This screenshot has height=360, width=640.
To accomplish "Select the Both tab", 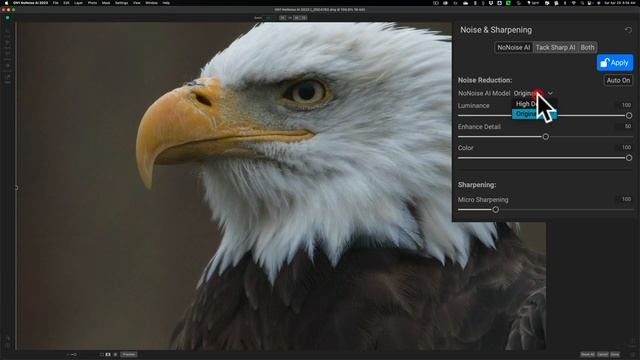I will 587,47.
